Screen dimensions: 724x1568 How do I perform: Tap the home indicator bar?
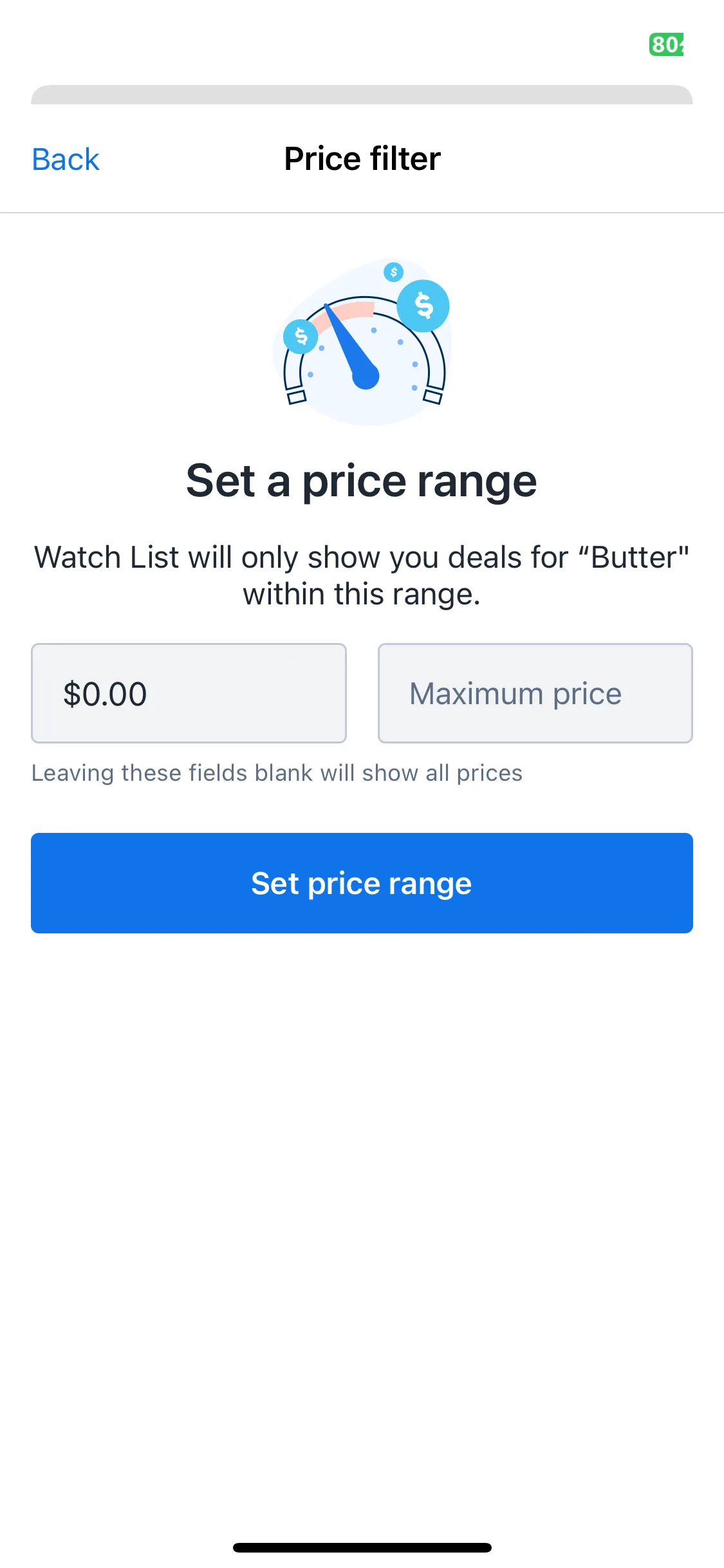pos(362,1547)
